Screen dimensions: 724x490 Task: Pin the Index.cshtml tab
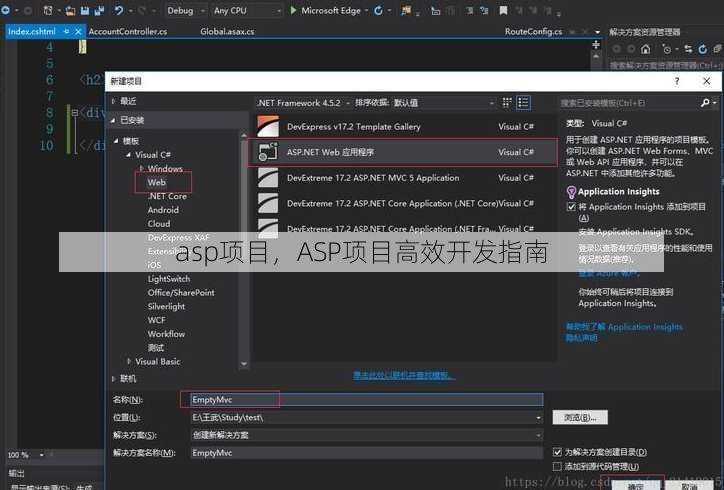(66, 31)
